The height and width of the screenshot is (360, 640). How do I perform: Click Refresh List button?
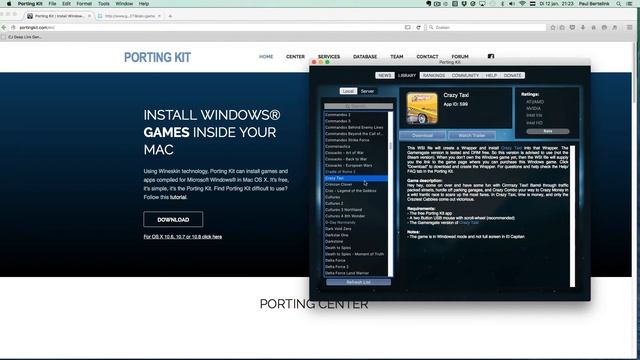point(358,282)
